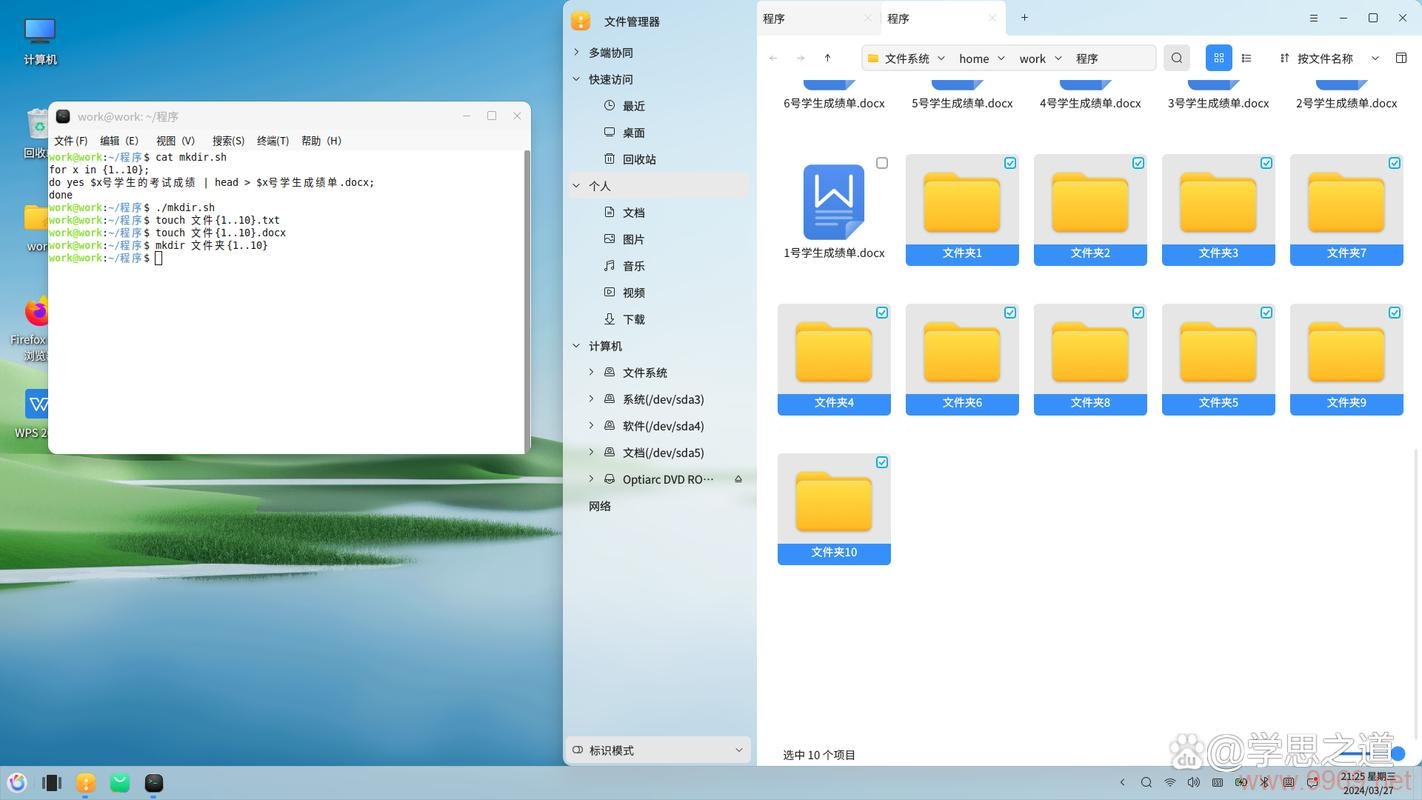
Task: Click the file manager taskbar icon
Action: click(86, 783)
